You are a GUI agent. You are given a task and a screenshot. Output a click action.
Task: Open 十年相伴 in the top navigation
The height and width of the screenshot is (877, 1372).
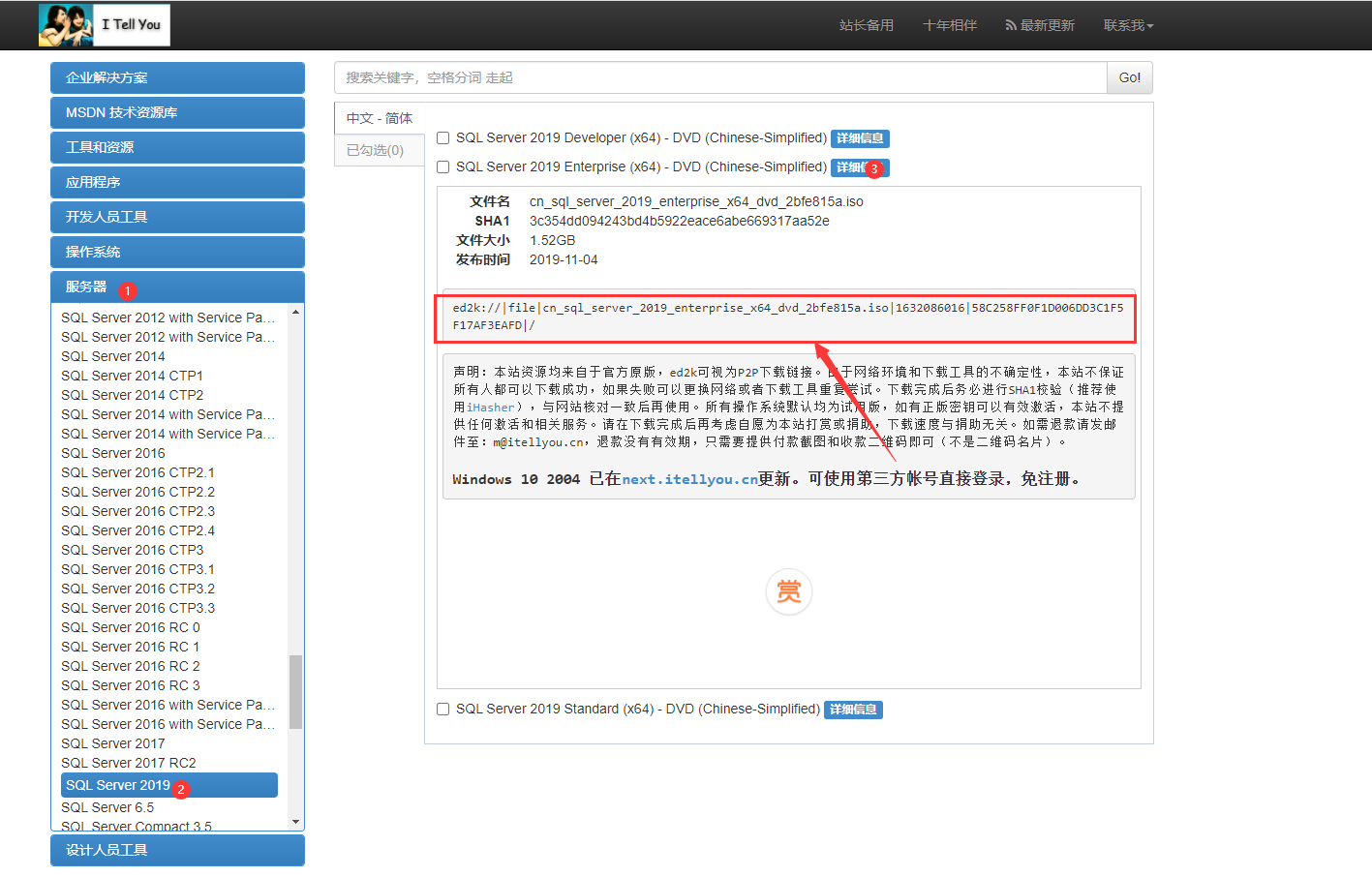950,25
